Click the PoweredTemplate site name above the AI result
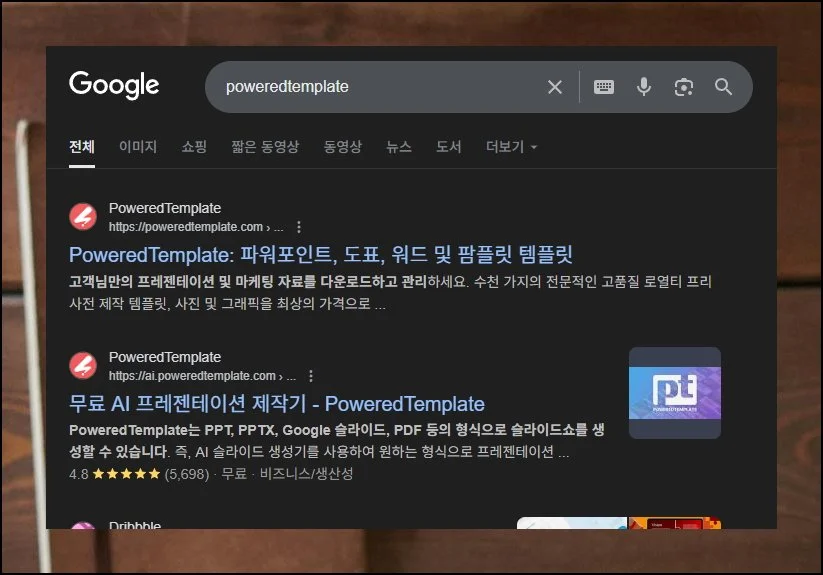 coord(165,357)
